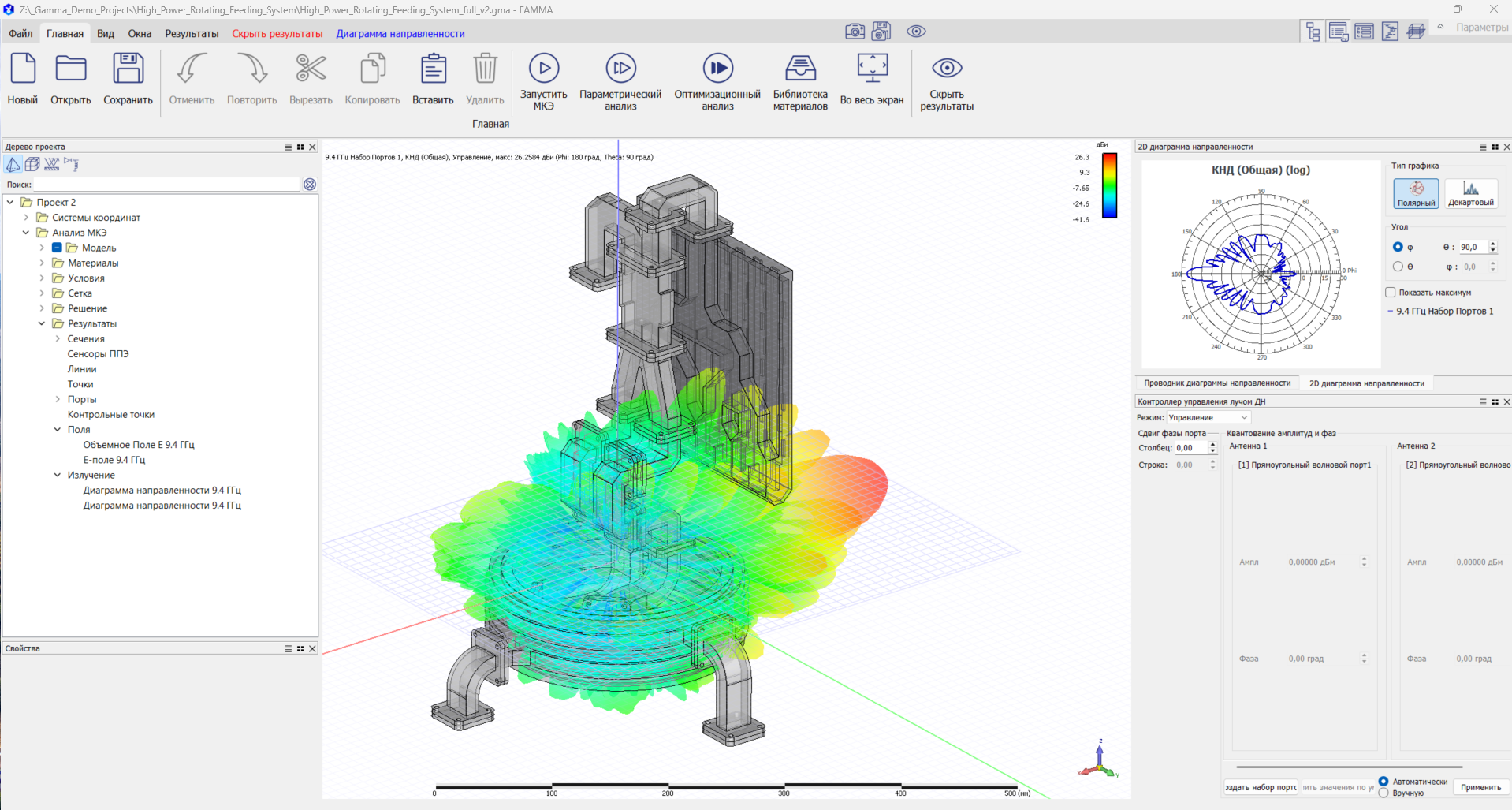Select the θ angle radio button
This screenshot has height=810, width=1512.
[x=1398, y=267]
